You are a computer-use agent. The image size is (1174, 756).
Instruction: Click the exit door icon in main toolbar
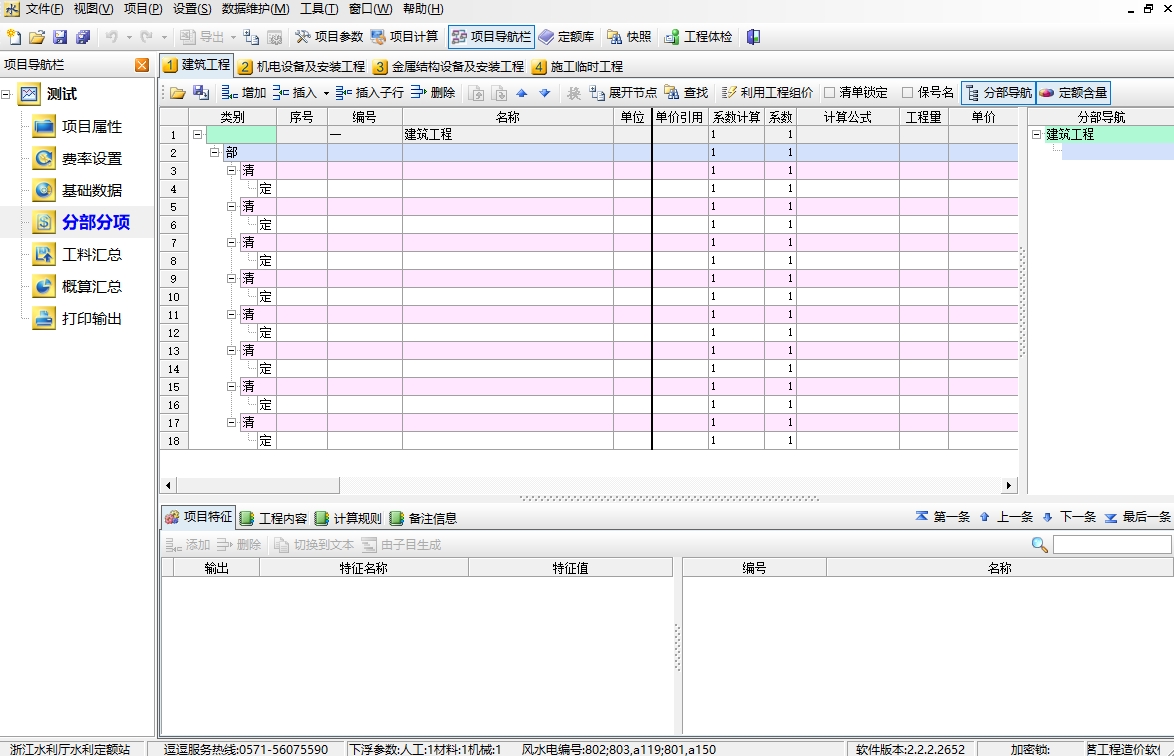(x=753, y=37)
